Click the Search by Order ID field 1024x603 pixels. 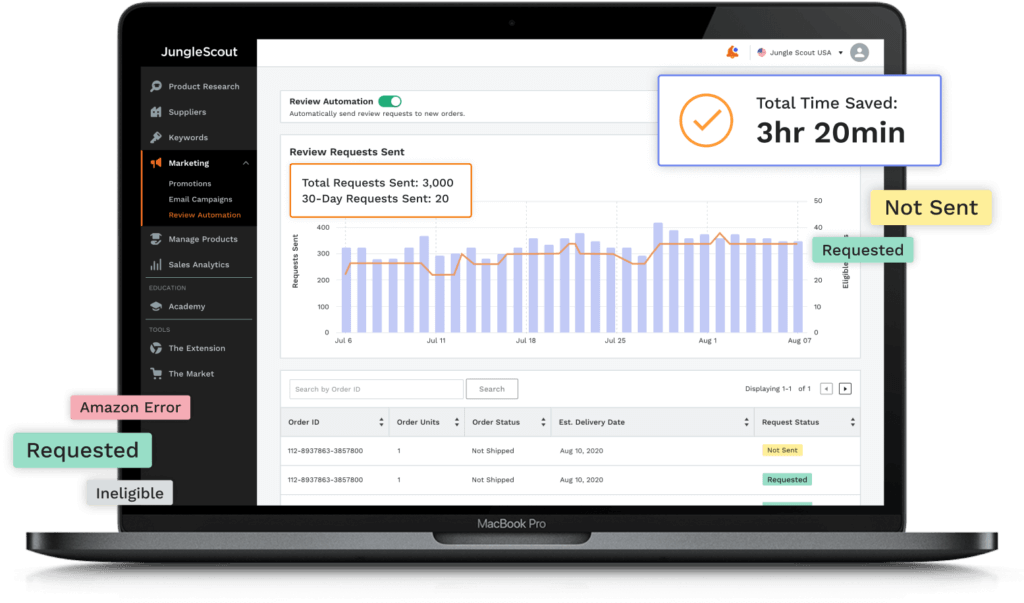(376, 389)
